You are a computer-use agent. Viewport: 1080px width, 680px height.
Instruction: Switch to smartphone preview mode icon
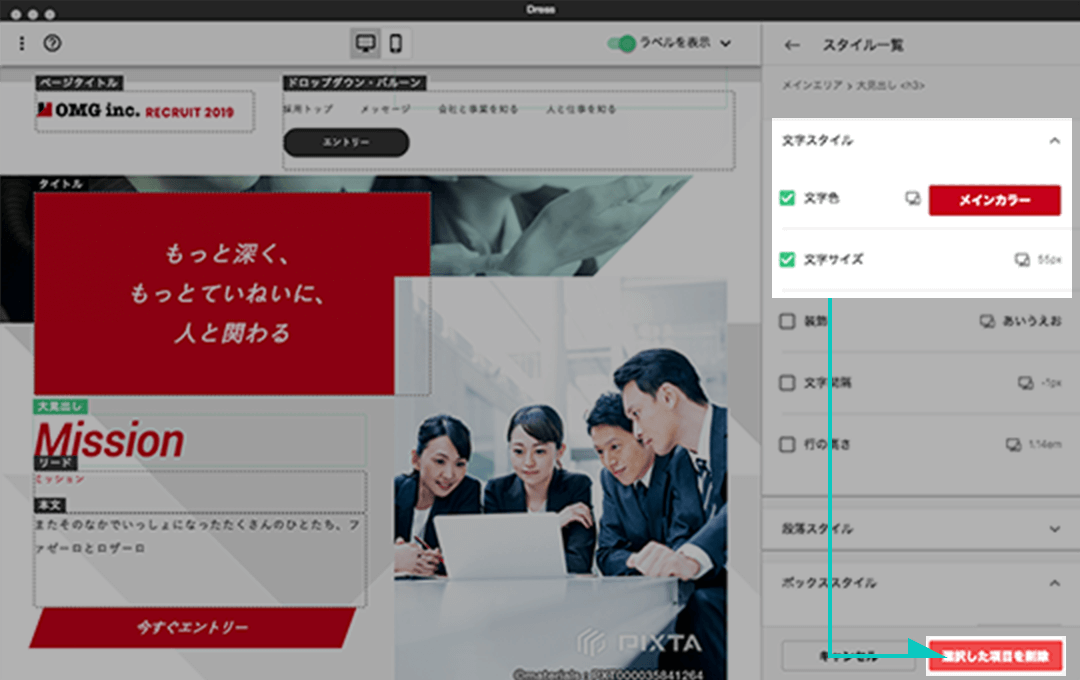[397, 43]
